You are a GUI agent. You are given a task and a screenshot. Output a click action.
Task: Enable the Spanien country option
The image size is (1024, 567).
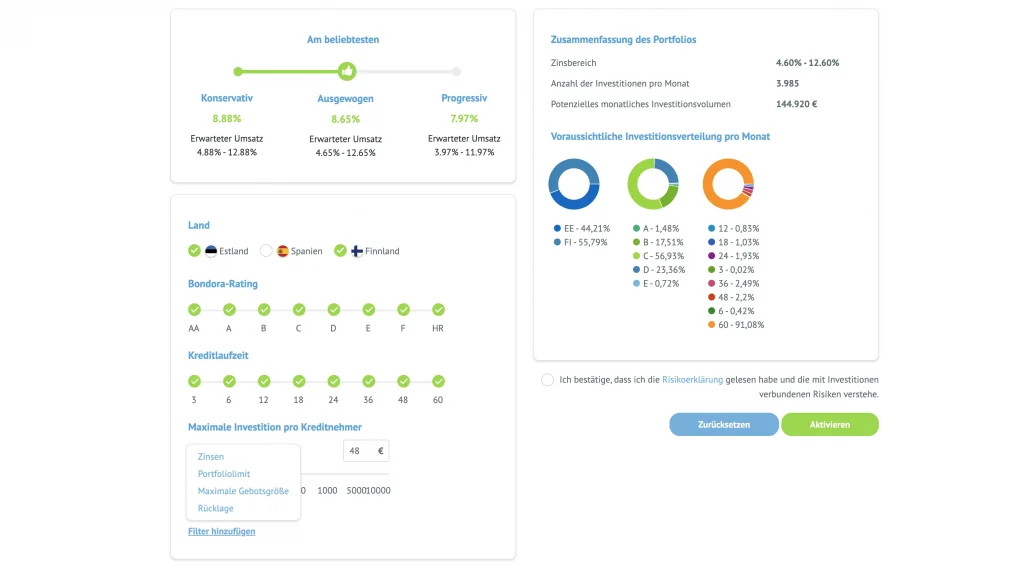coord(266,251)
